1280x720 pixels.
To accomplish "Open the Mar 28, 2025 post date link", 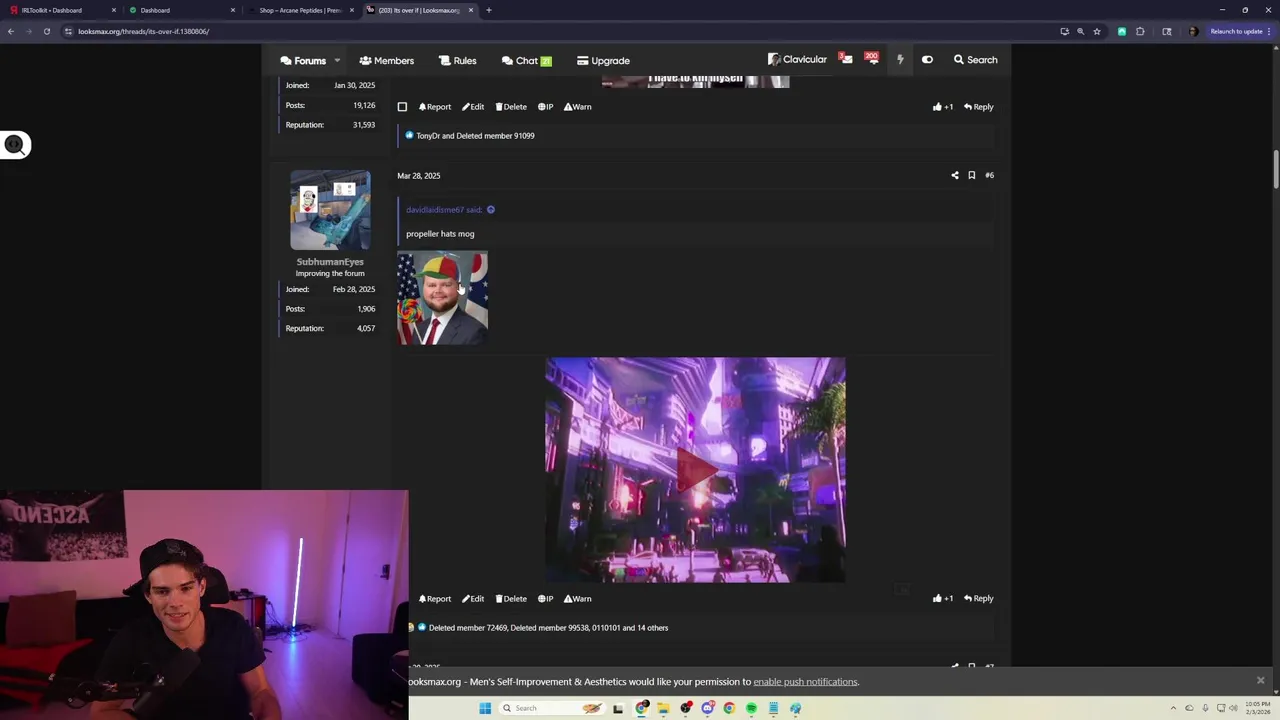I will (418, 176).
